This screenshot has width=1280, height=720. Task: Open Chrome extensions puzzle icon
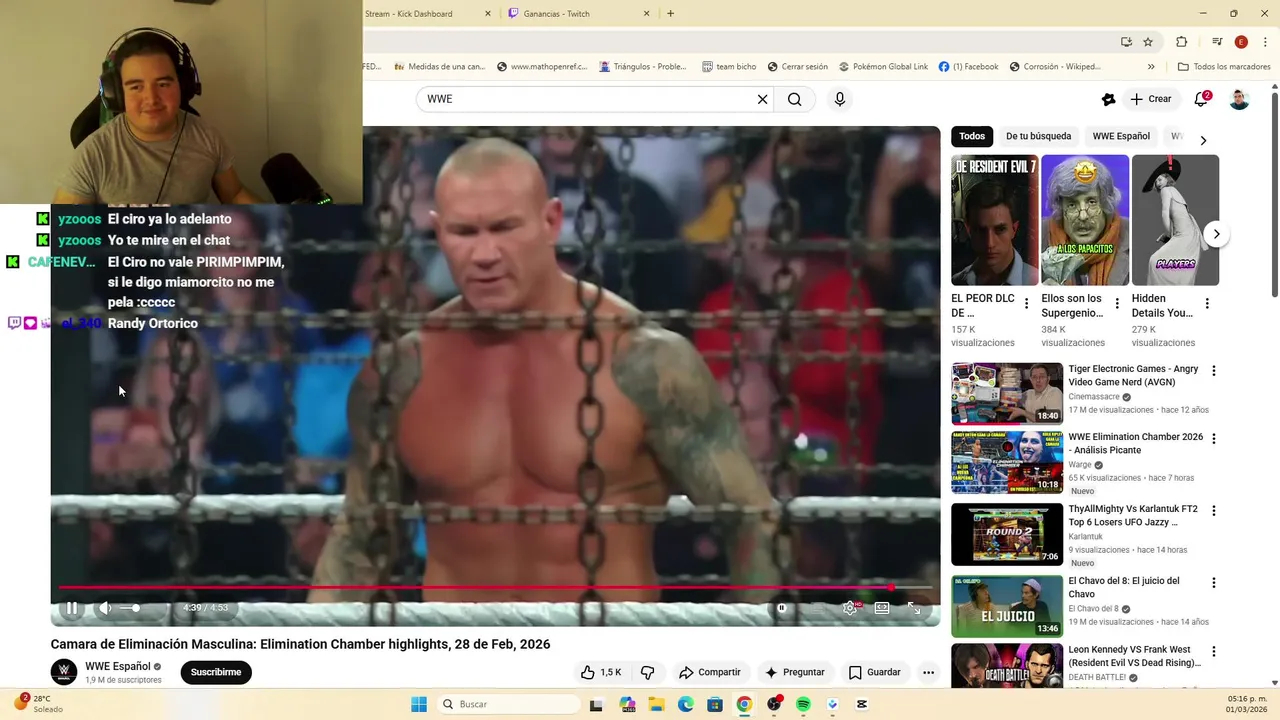point(1181,42)
